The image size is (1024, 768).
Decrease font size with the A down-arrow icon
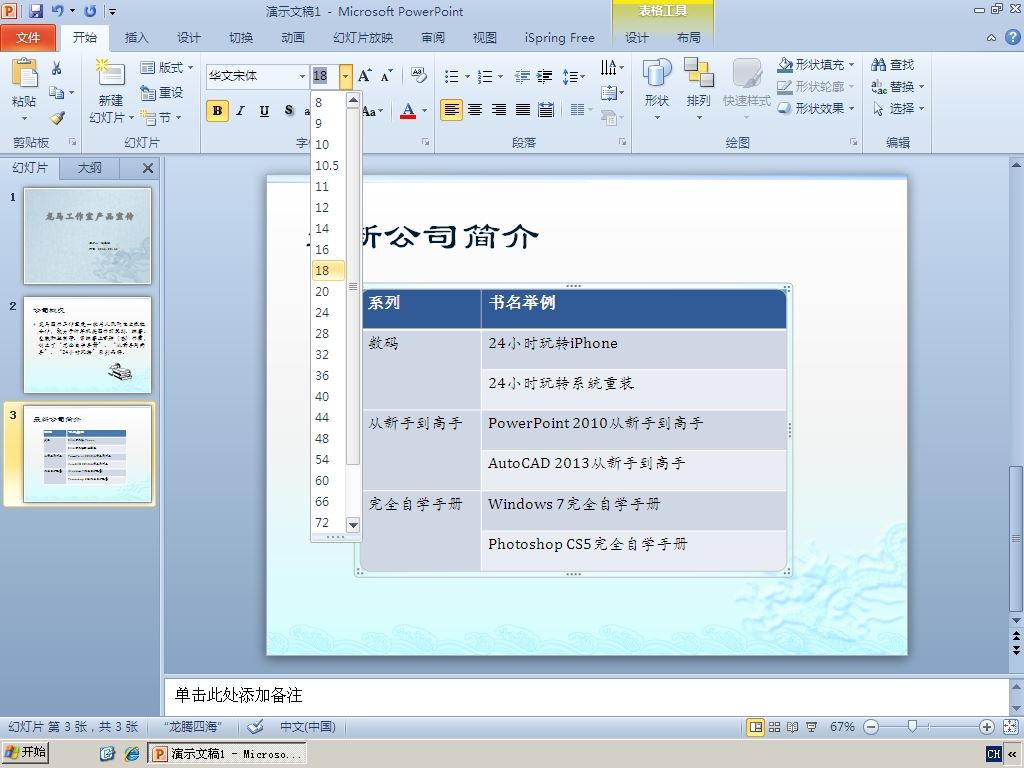pyautogui.click(x=386, y=76)
